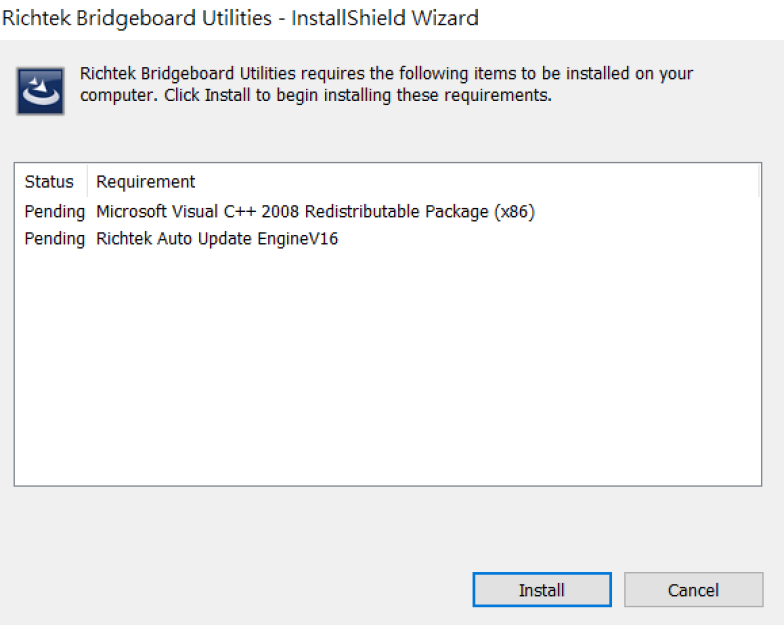The image size is (784, 625).
Task: Click "InstallShield Wizard" text in window title
Action: [x=385, y=18]
